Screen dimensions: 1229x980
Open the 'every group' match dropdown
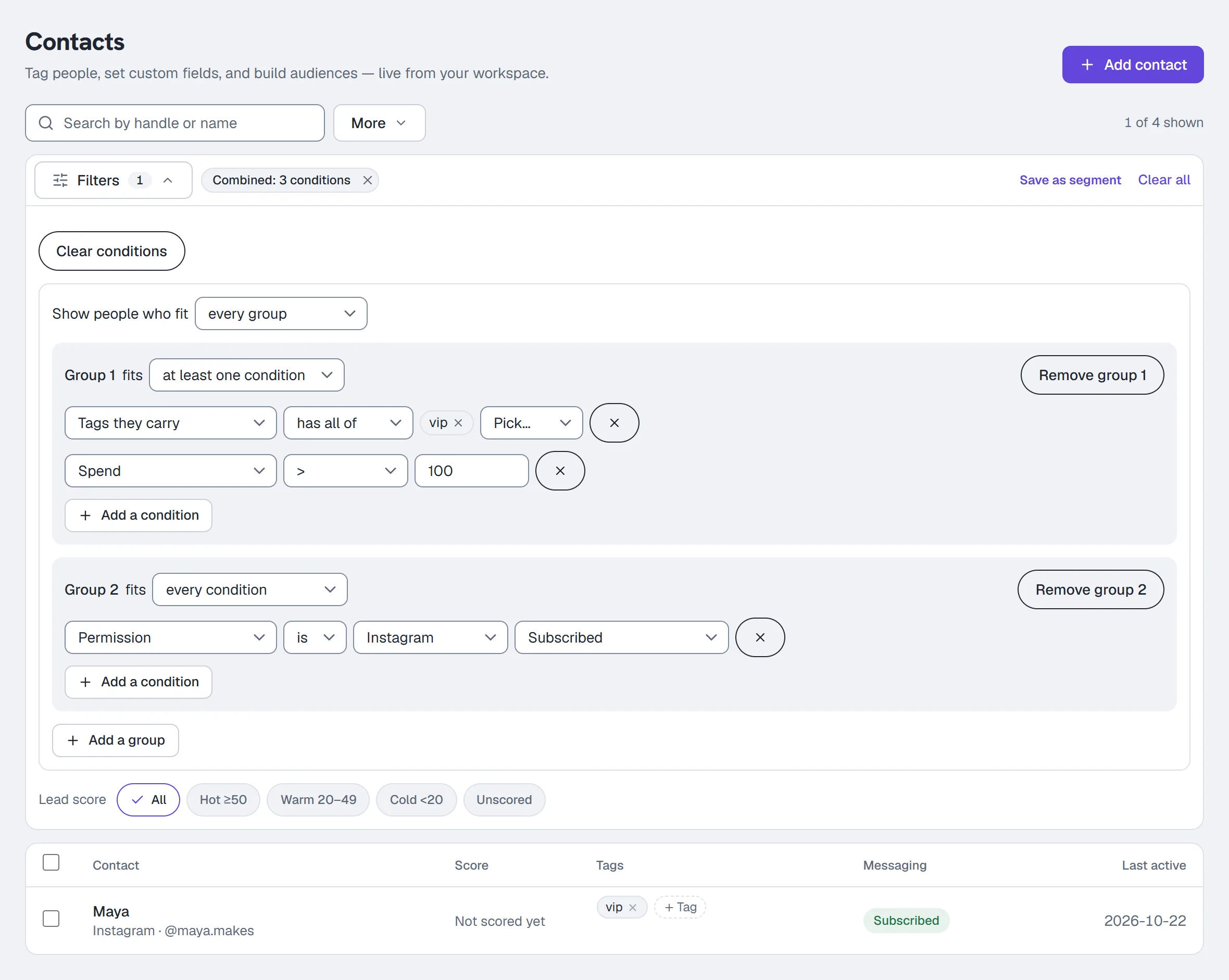tap(281, 313)
